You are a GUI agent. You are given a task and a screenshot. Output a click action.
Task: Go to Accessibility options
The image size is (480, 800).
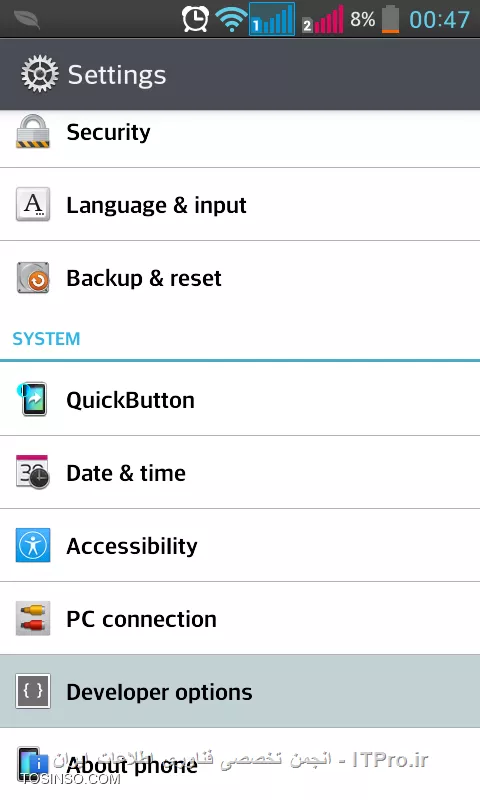(x=240, y=545)
